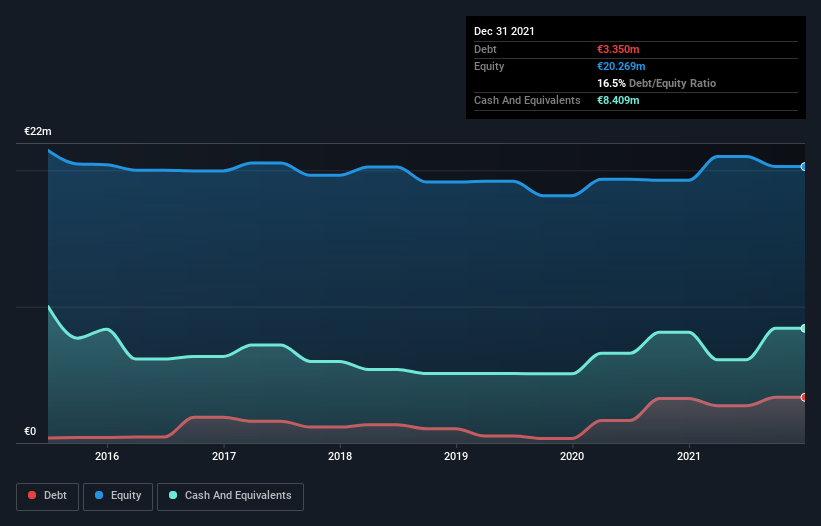Click the 2020 x-axis label
The width and height of the screenshot is (821, 526).
pos(572,456)
